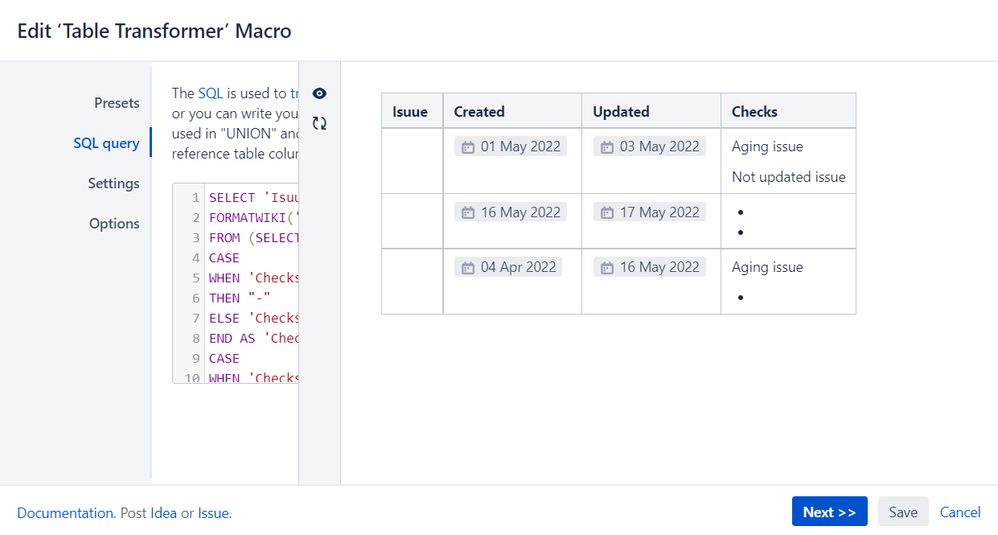Click calendar icon beside 03 May 2022

pyautogui.click(x=606, y=147)
